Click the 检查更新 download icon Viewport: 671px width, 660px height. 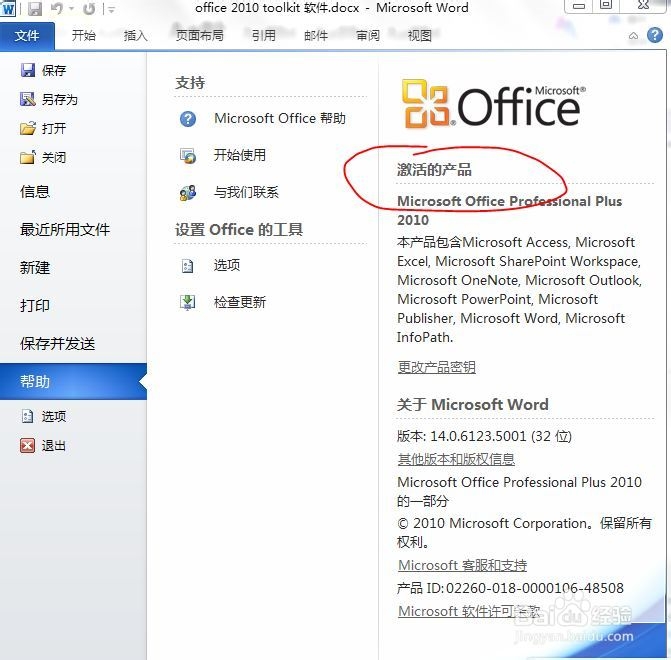pos(187,302)
